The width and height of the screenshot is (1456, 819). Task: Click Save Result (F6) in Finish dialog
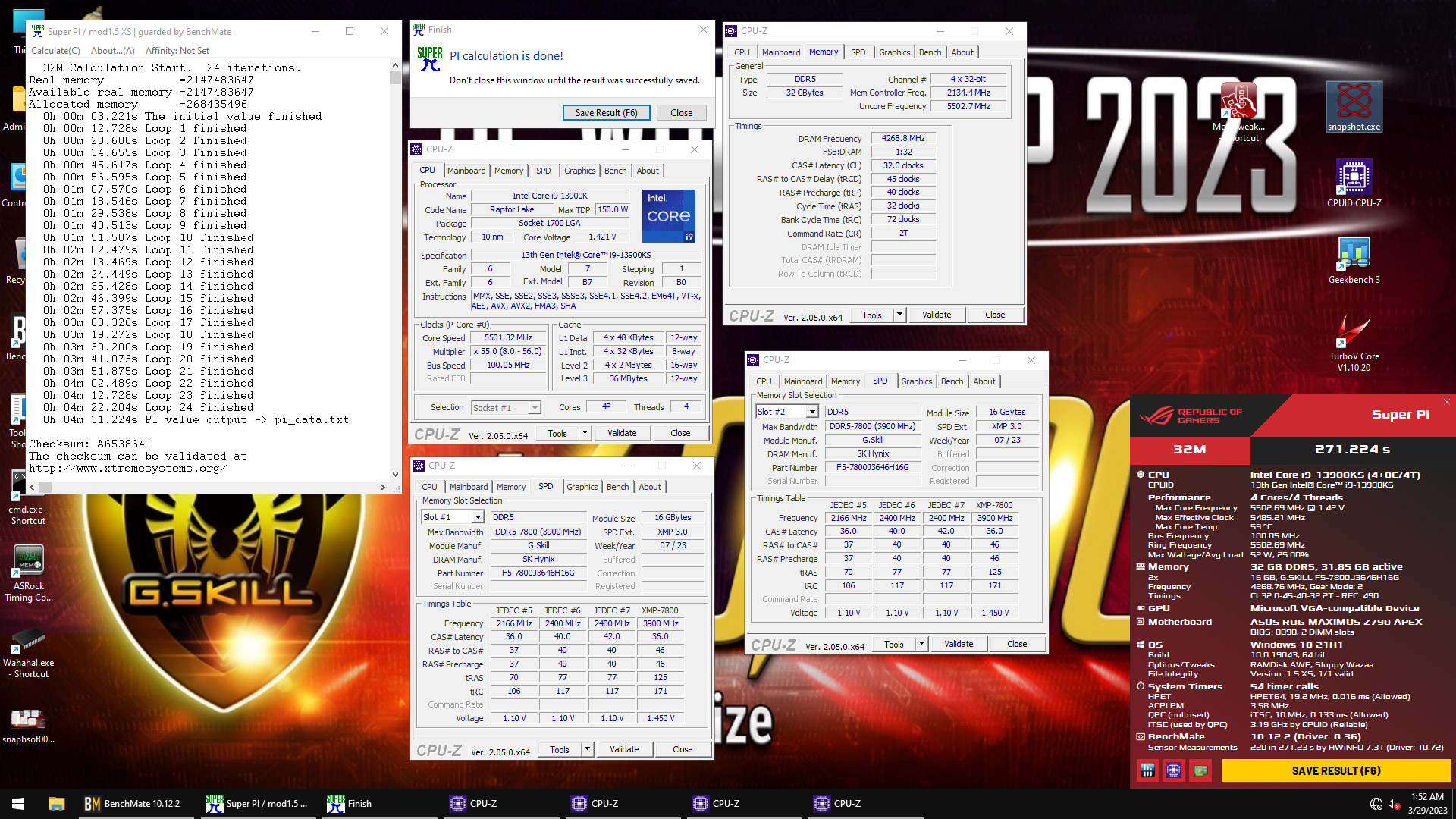pos(606,113)
